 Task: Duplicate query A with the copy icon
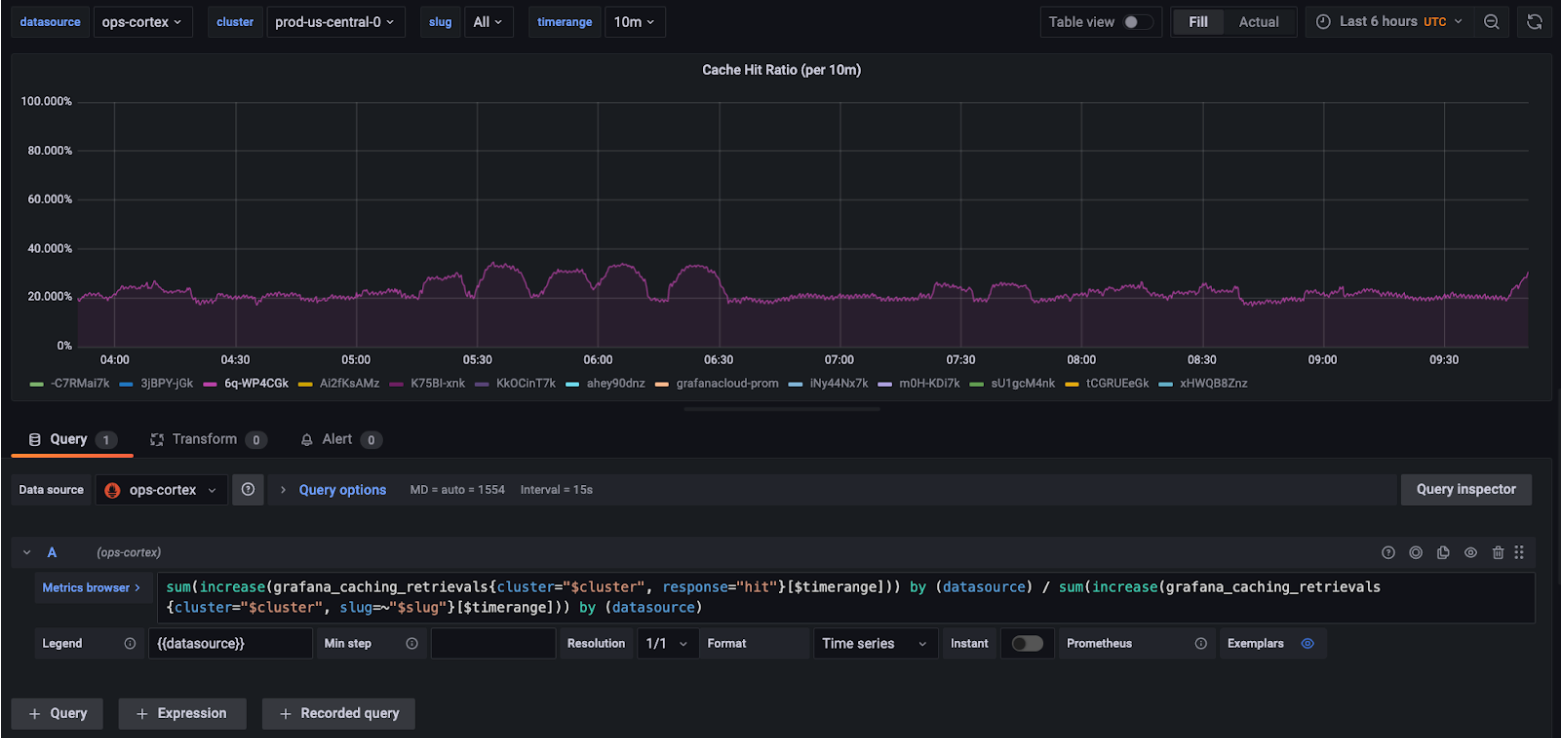tap(1443, 552)
